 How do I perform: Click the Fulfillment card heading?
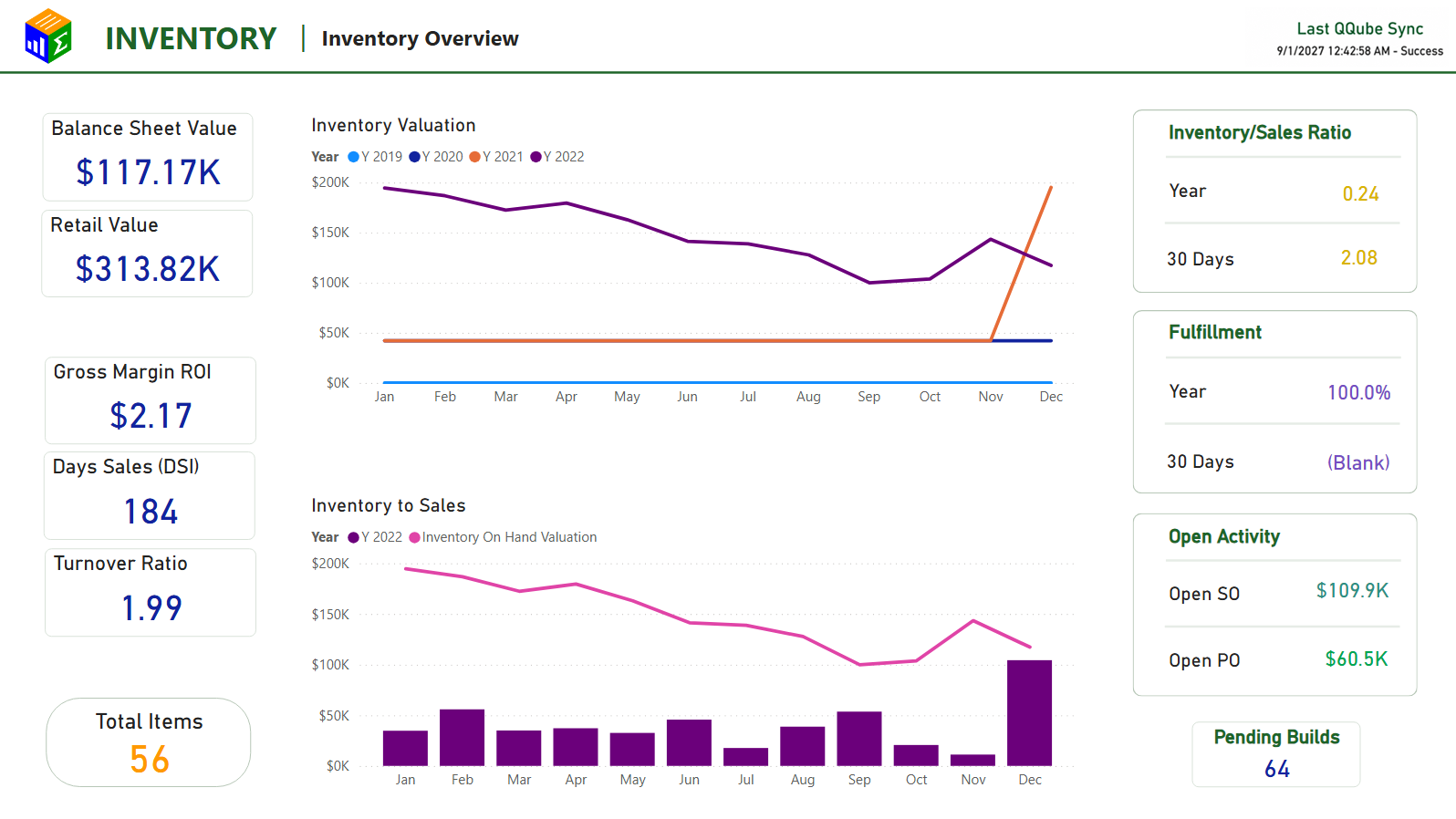[x=1215, y=332]
